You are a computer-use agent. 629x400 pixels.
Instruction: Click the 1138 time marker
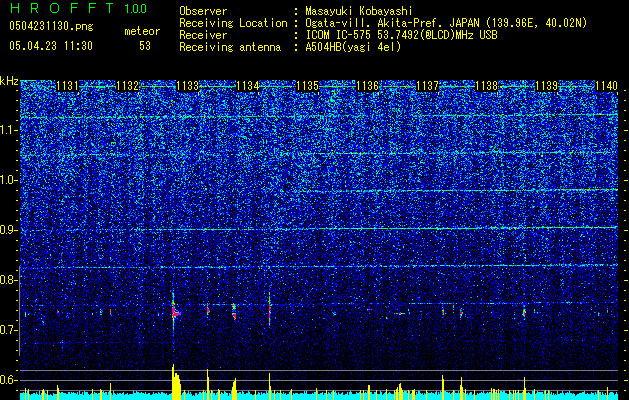coord(487,86)
